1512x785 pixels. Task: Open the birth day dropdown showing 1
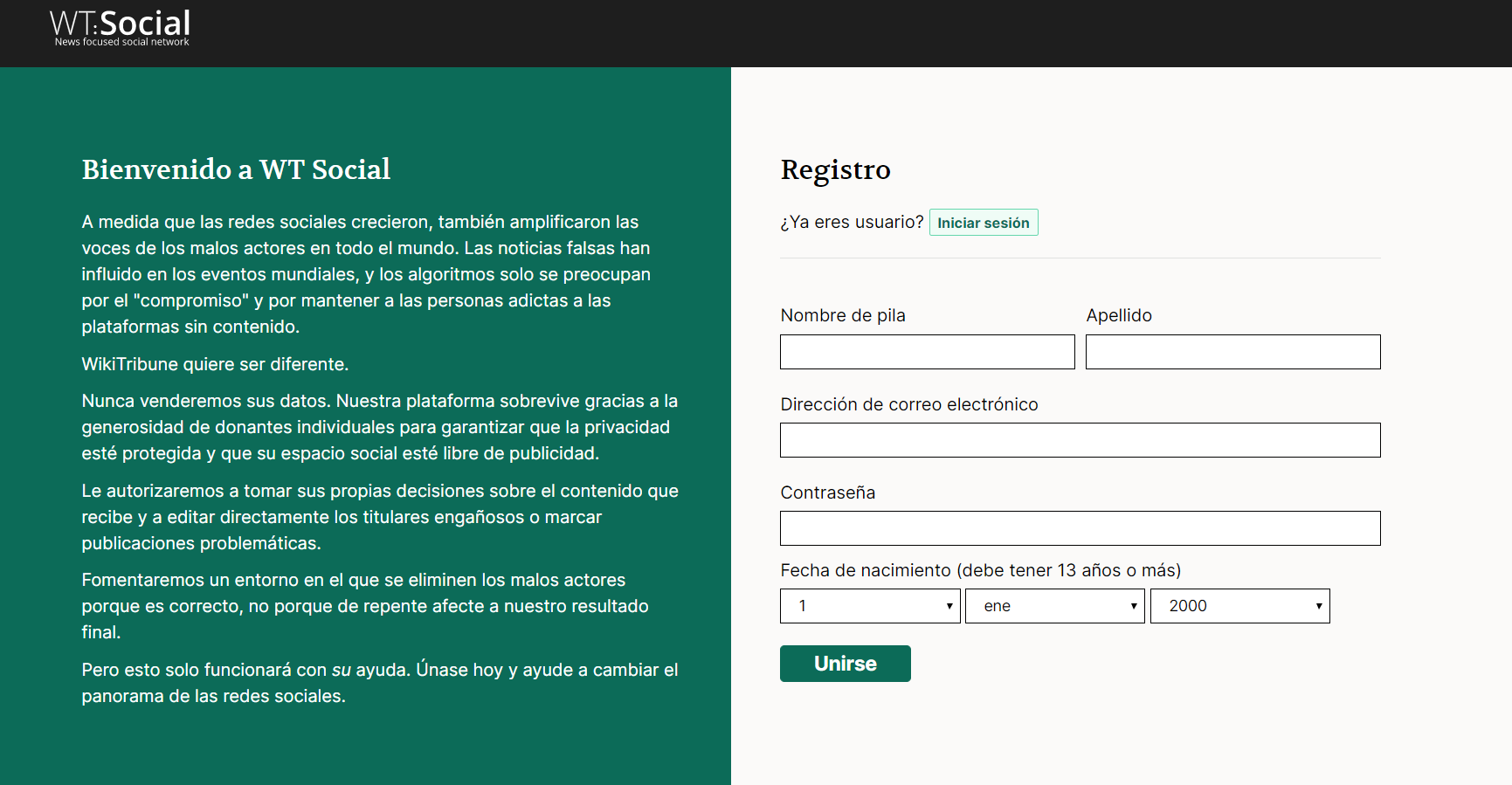870,606
